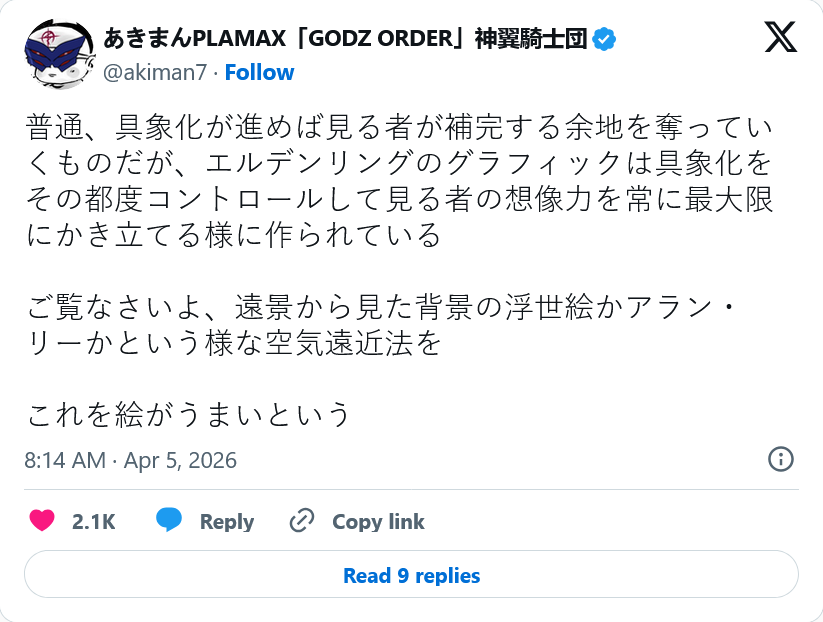
Task: Click the final line これを絵がうまいという
Action: tap(189, 414)
